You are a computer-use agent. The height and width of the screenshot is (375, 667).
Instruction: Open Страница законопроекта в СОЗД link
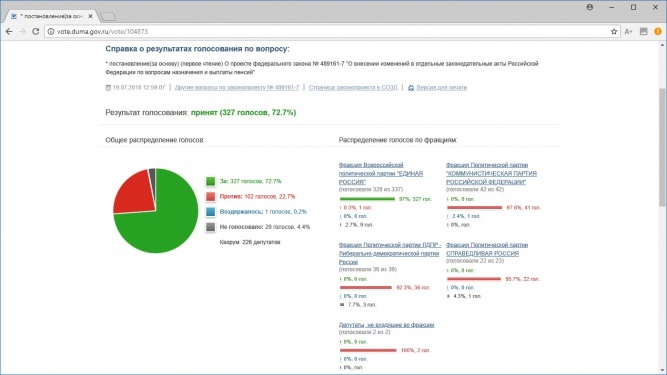pyautogui.click(x=353, y=88)
